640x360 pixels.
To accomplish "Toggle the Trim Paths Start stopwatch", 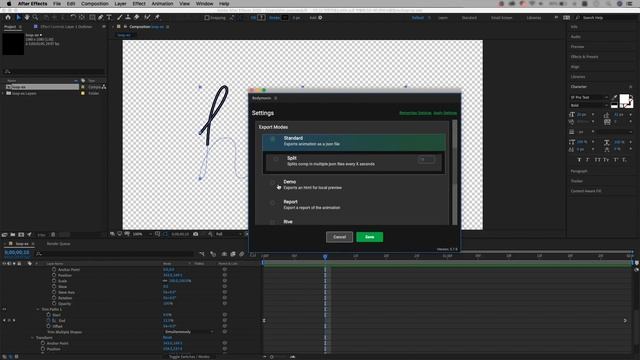I will point(49,315).
